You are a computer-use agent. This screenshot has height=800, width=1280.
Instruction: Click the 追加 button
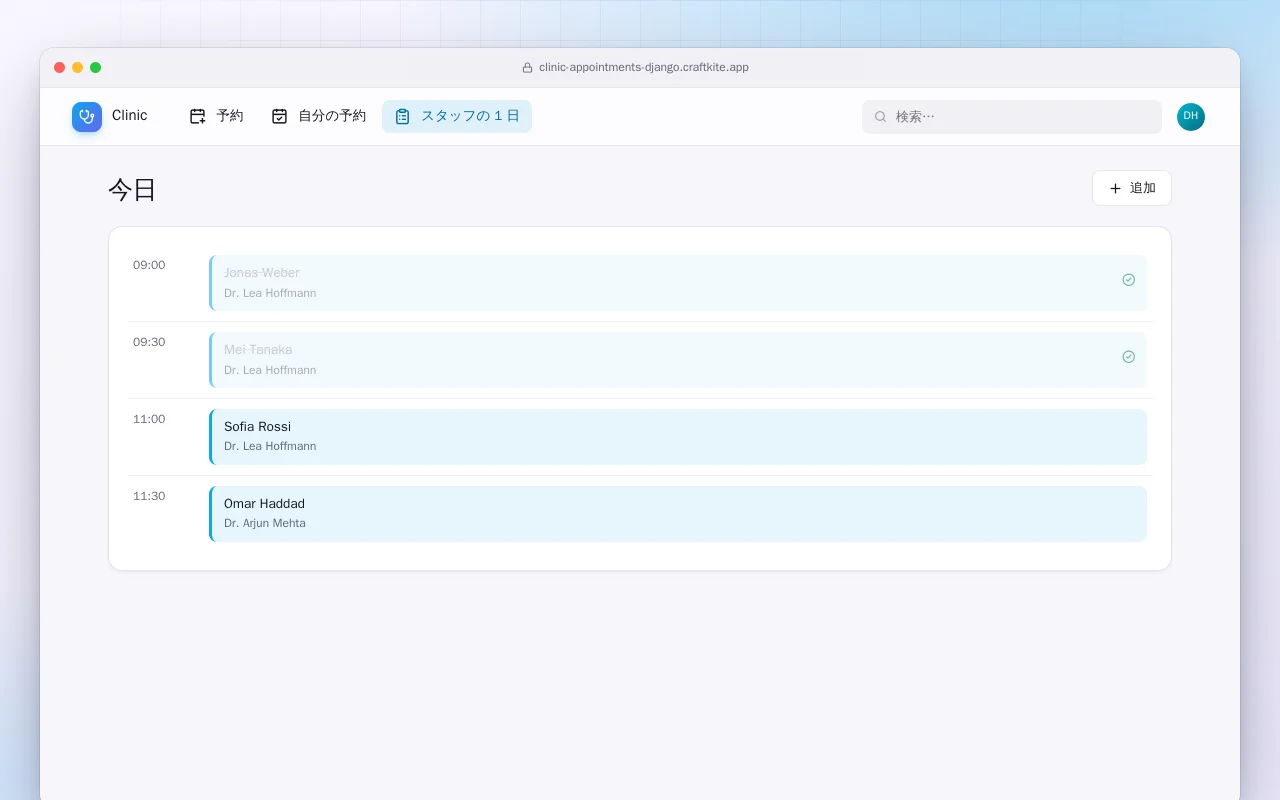coord(1132,188)
